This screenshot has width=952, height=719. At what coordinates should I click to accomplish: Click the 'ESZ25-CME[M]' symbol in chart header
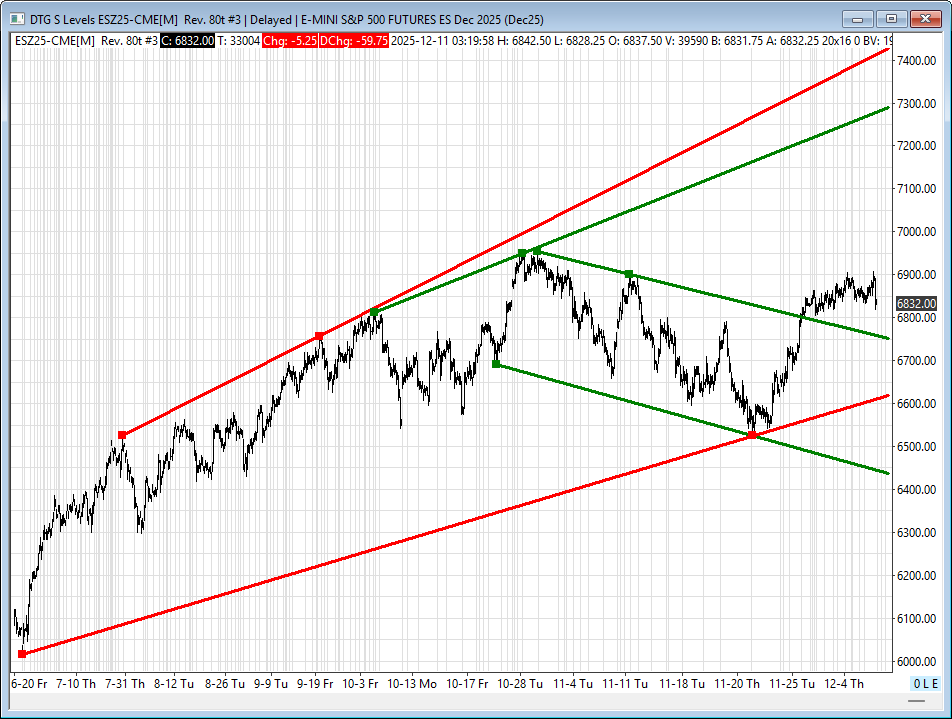tap(55, 41)
